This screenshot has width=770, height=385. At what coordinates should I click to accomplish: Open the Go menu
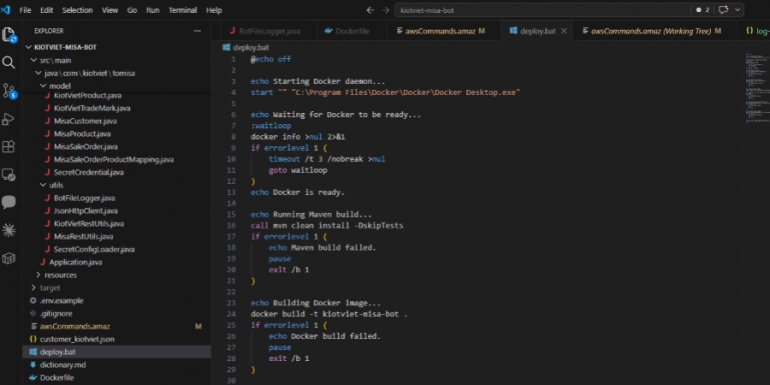click(132, 10)
